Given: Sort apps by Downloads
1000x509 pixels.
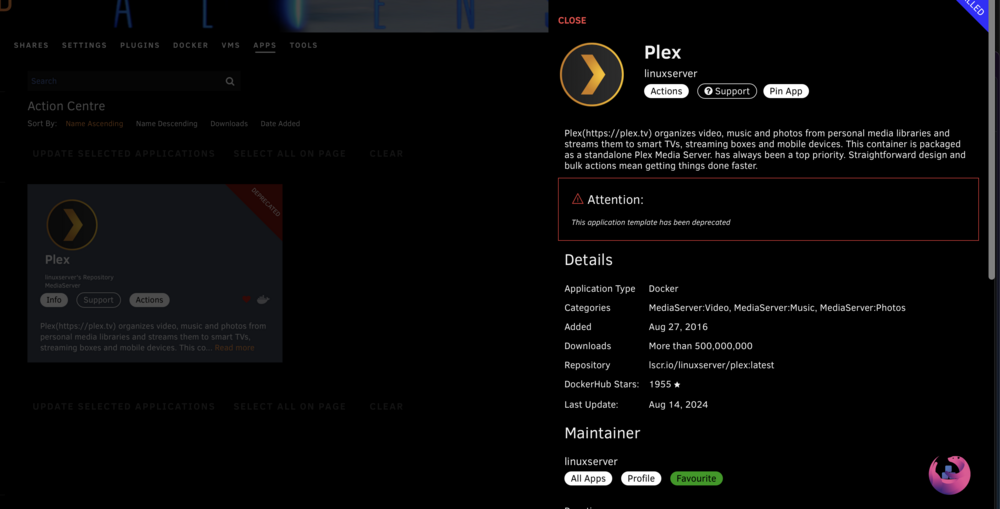Looking at the screenshot, I should [x=229, y=124].
